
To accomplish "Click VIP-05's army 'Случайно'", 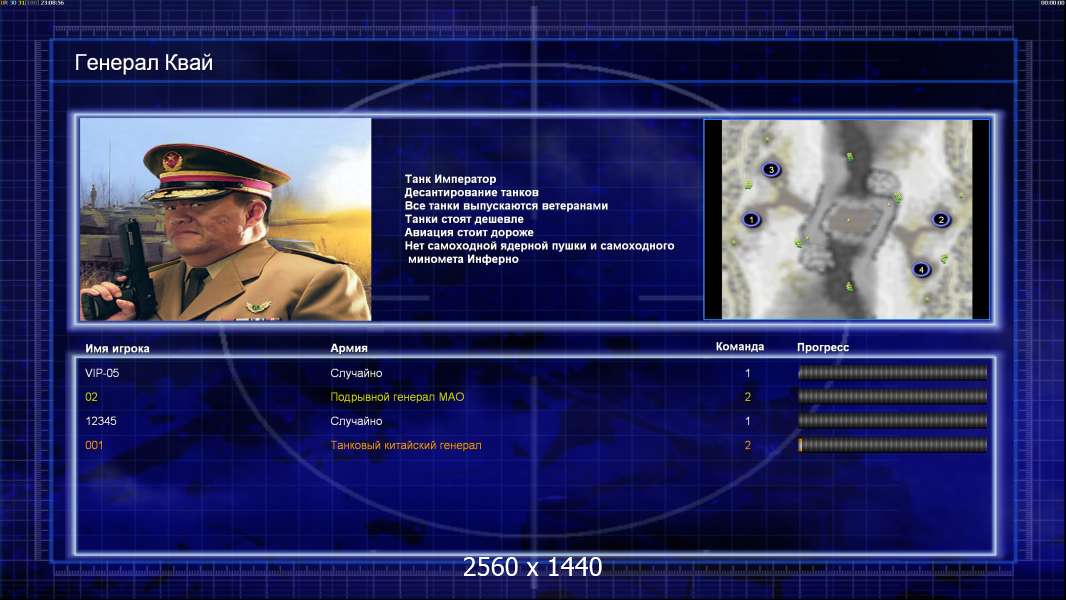I will pyautogui.click(x=356, y=373).
